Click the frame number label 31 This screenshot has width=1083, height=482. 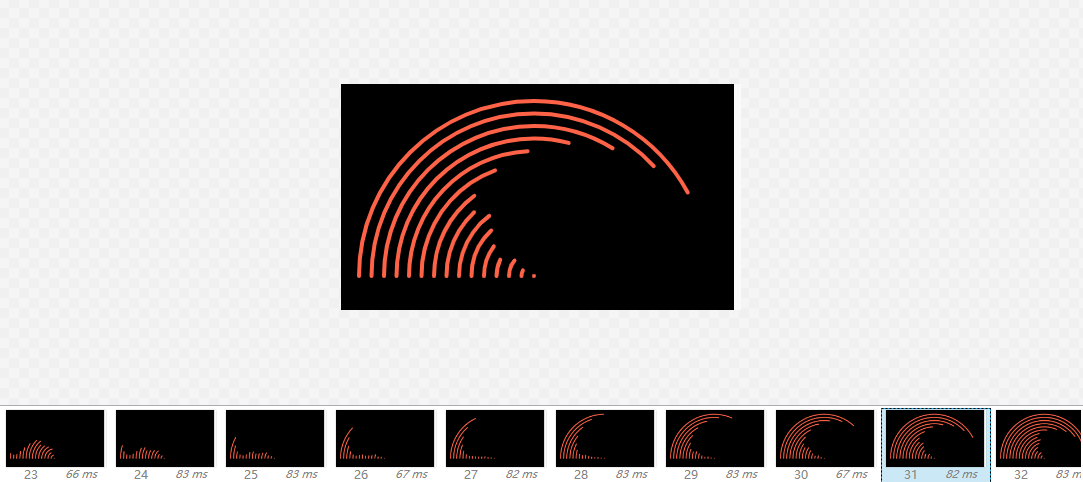tap(910, 475)
